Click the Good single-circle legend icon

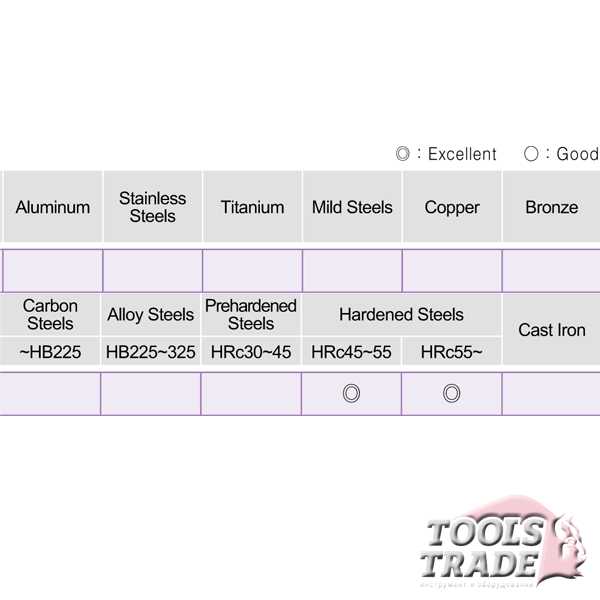click(531, 154)
